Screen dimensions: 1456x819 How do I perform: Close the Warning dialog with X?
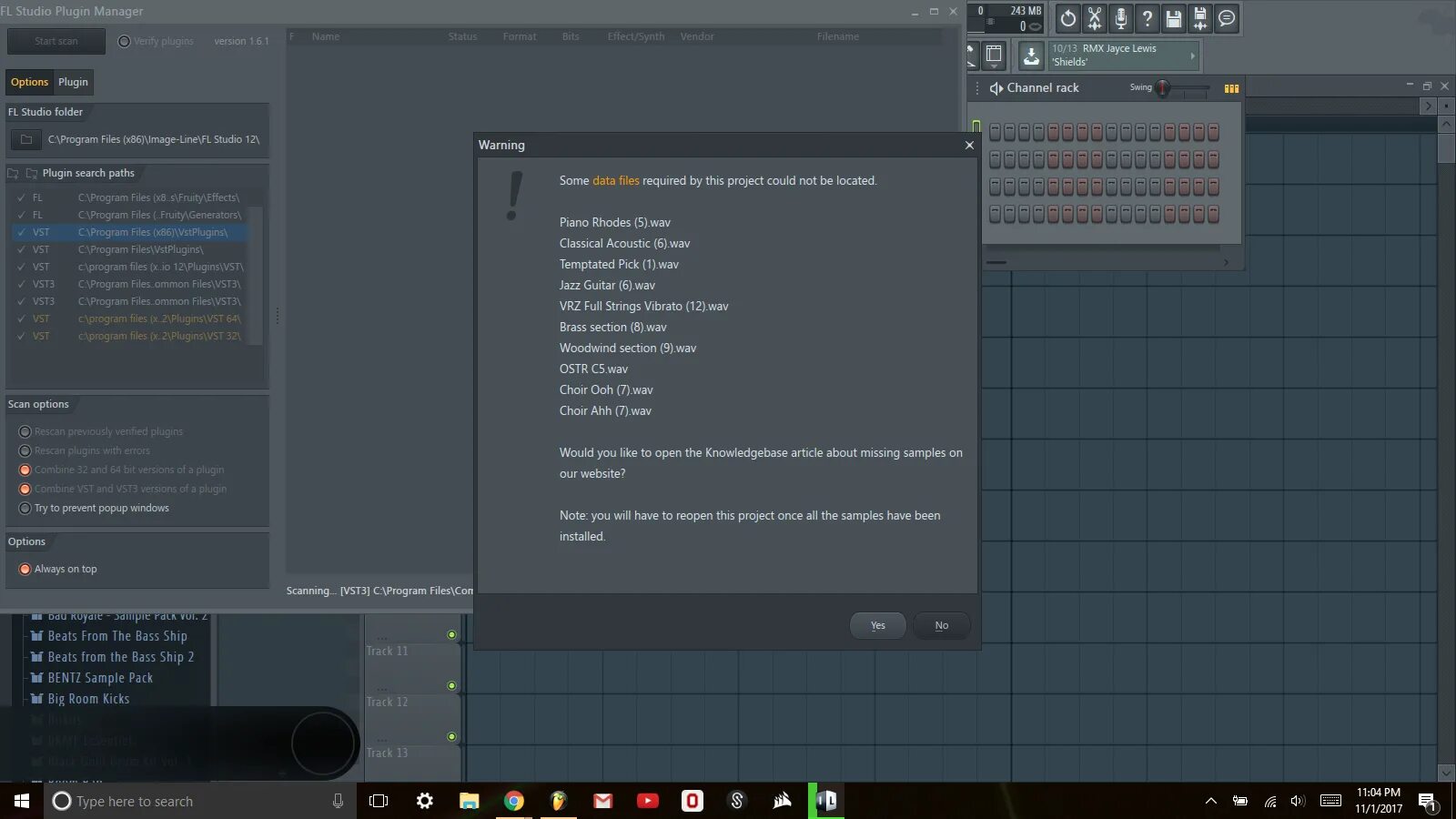coord(969,145)
